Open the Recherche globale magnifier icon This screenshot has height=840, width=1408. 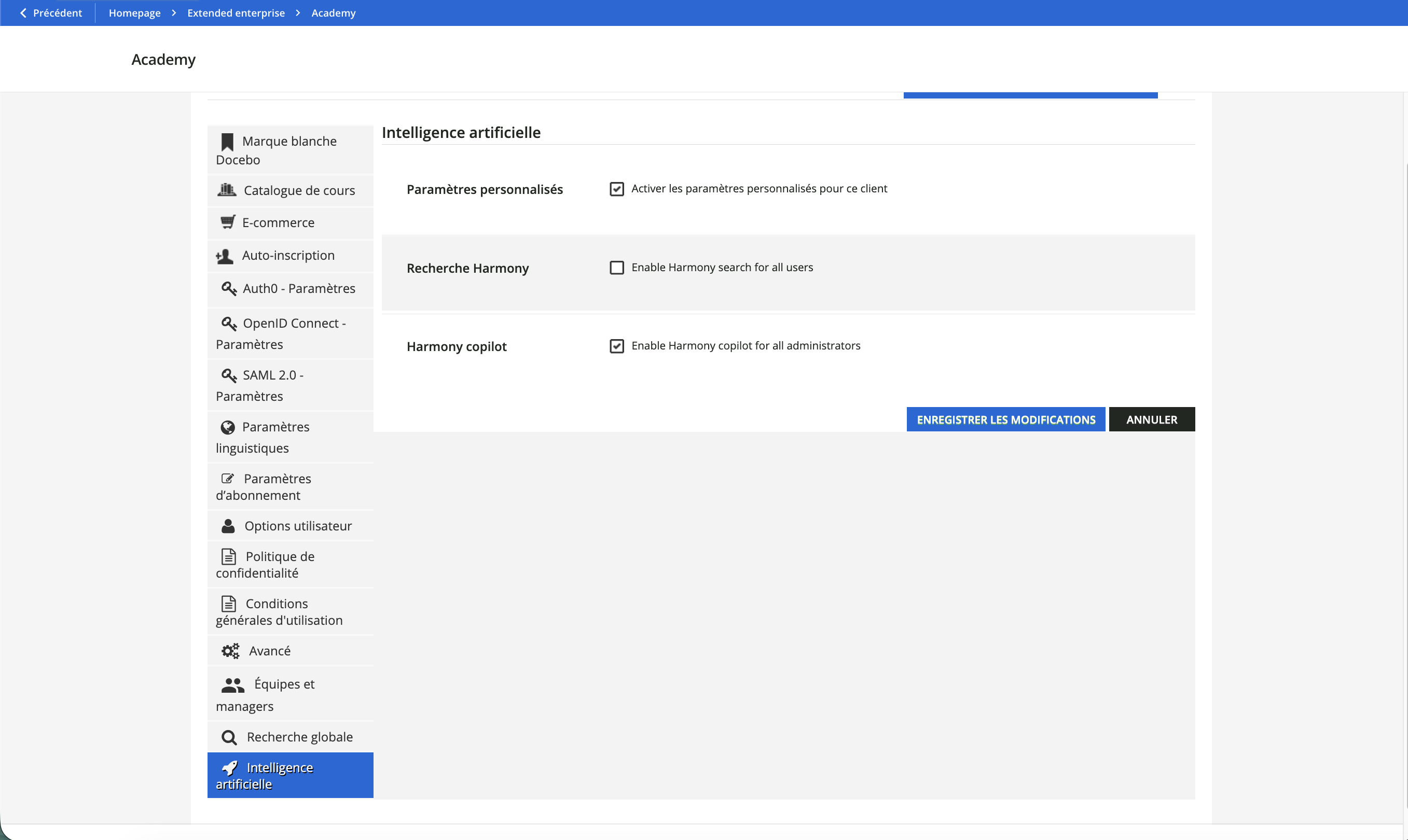tap(229, 737)
